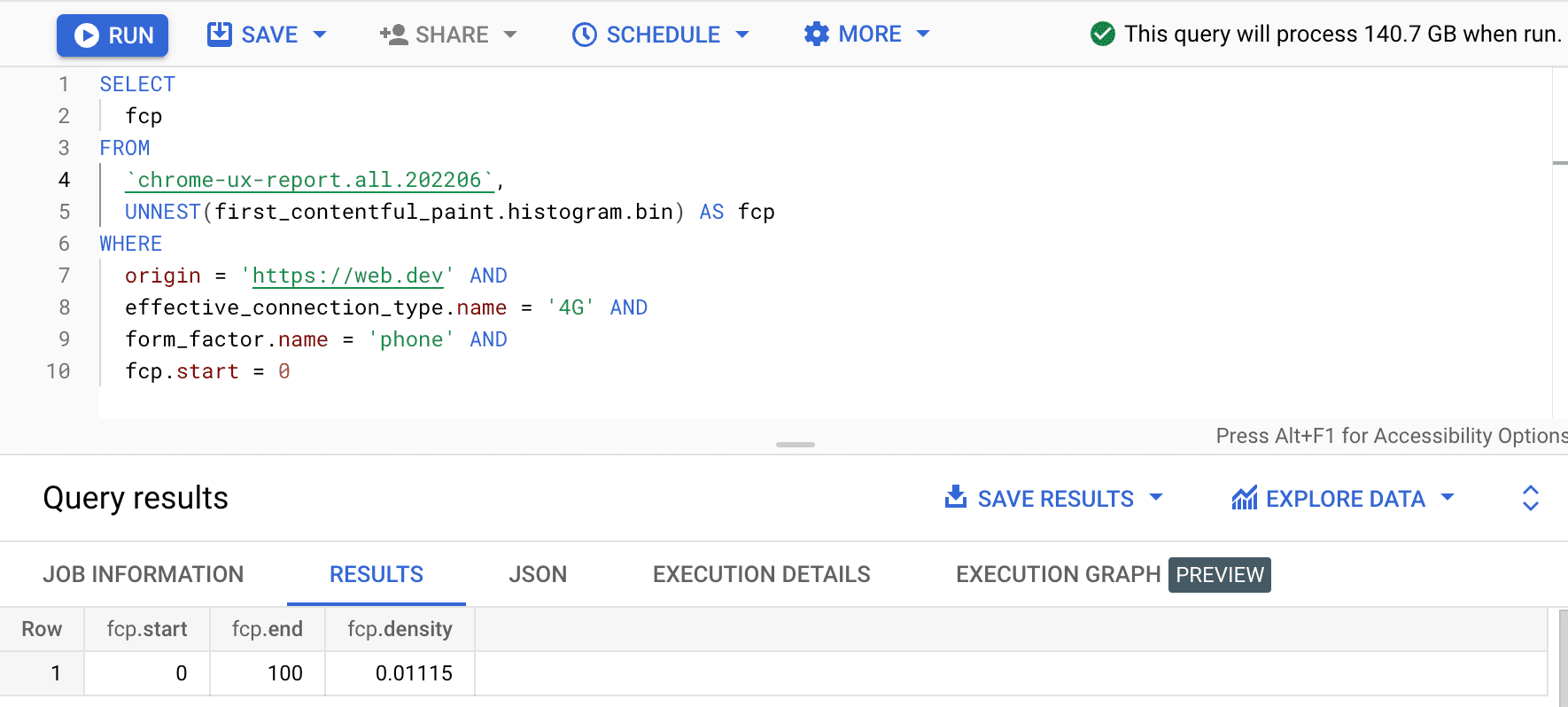Click the Save Results download icon

coord(956,497)
